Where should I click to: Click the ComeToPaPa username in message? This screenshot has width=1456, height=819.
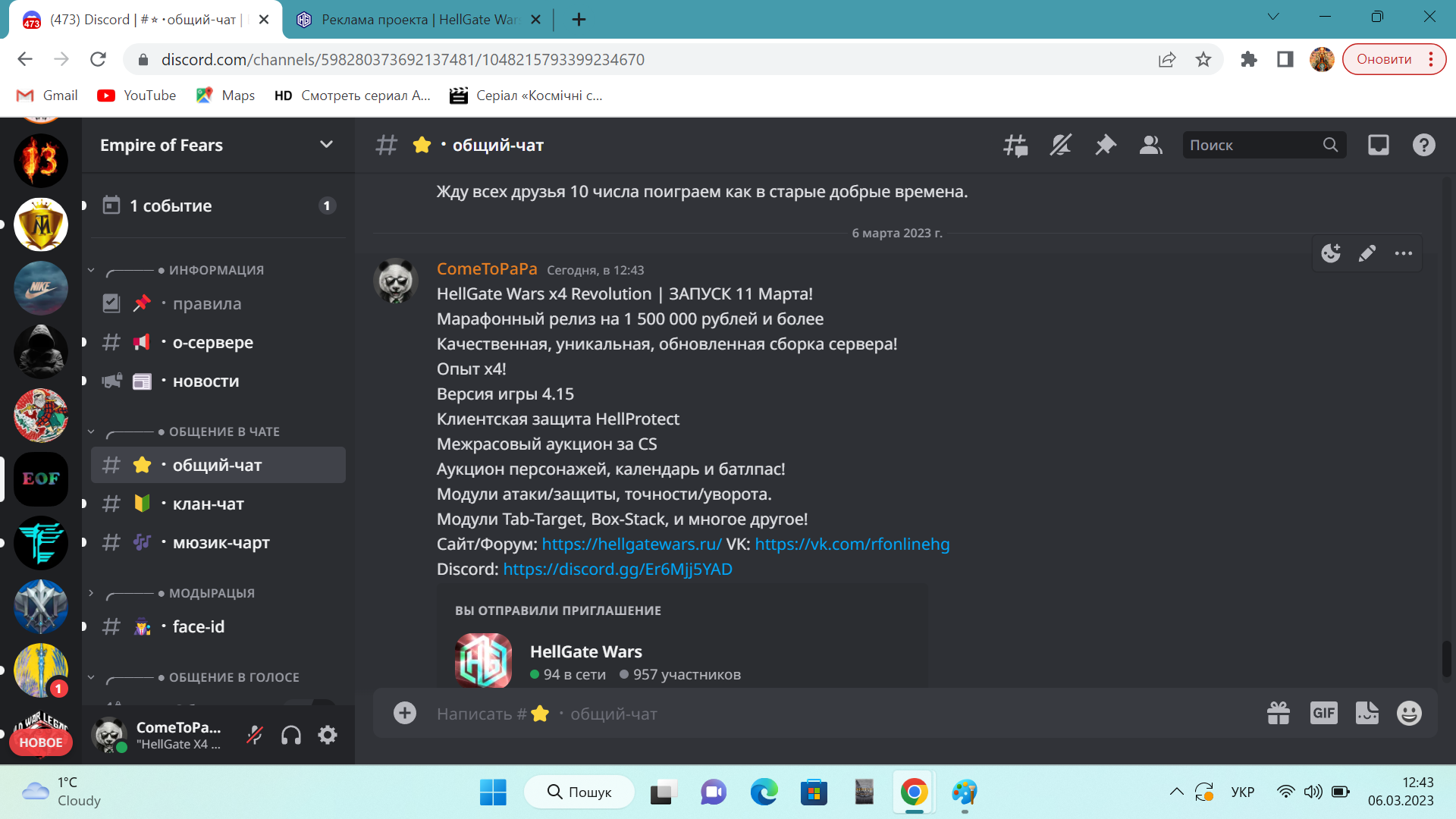click(x=487, y=268)
